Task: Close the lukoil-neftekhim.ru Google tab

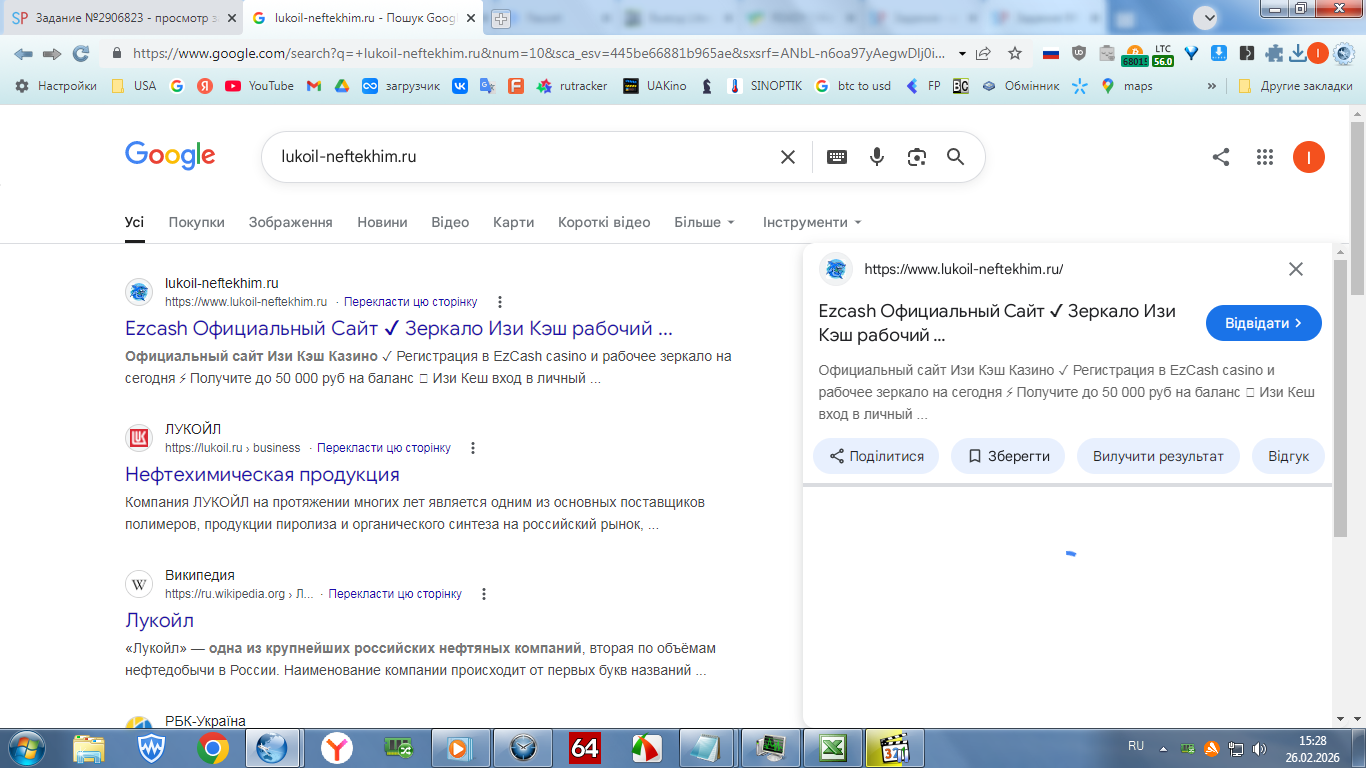Action: pyautogui.click(x=471, y=18)
